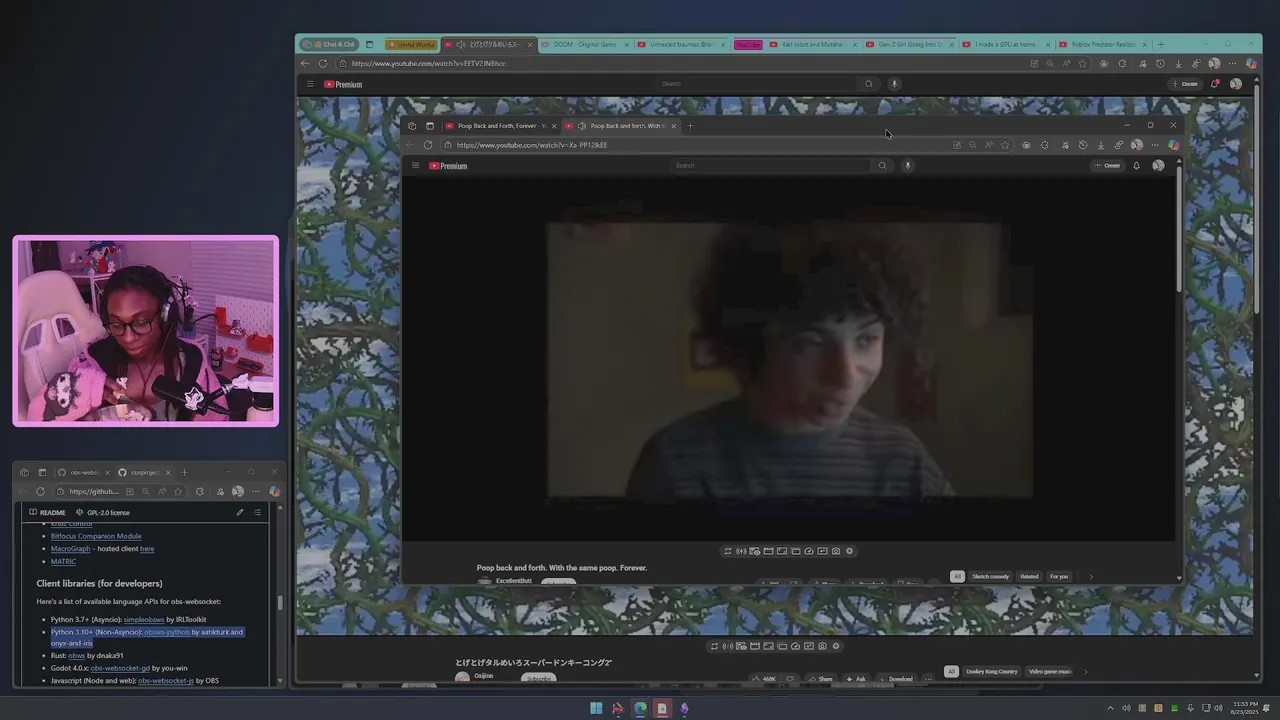1280x720 pixels.
Task: Click the ExcellentButt channel name
Action: (514, 581)
